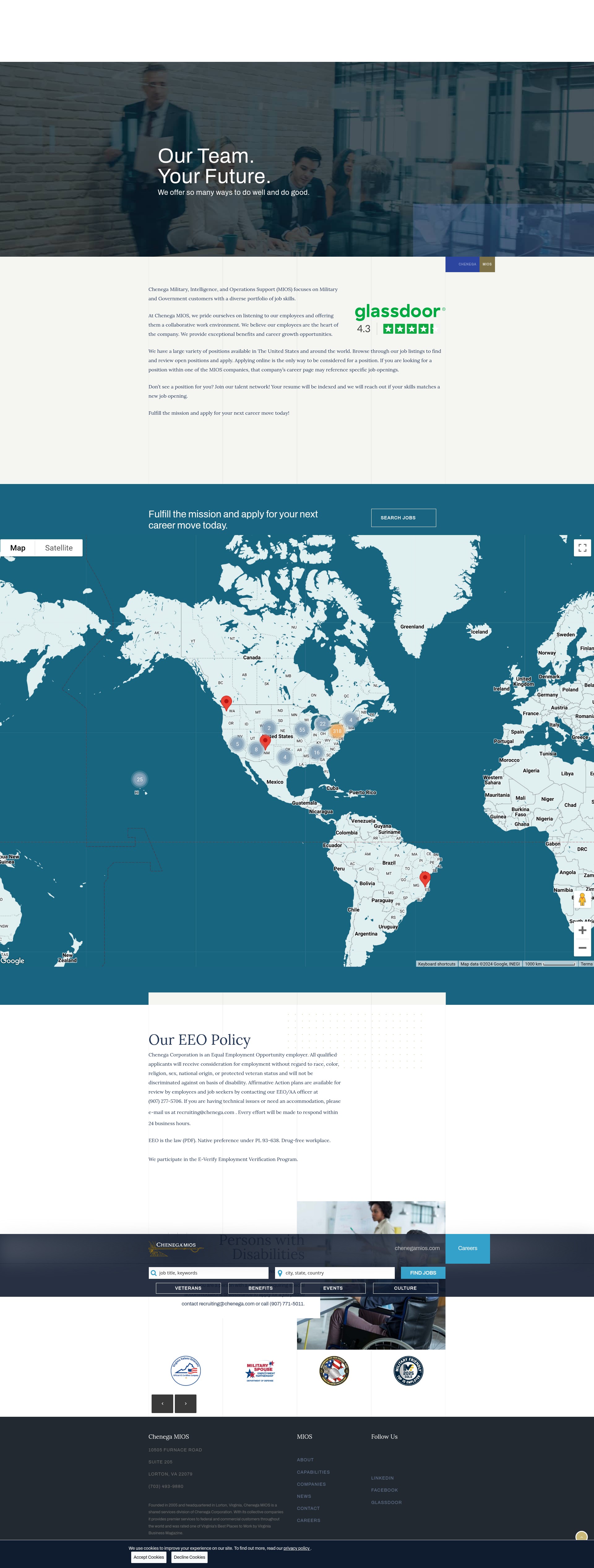Click the '(703) 493-9880' footer phone number
594x1568 pixels.
pyautogui.click(x=166, y=1486)
